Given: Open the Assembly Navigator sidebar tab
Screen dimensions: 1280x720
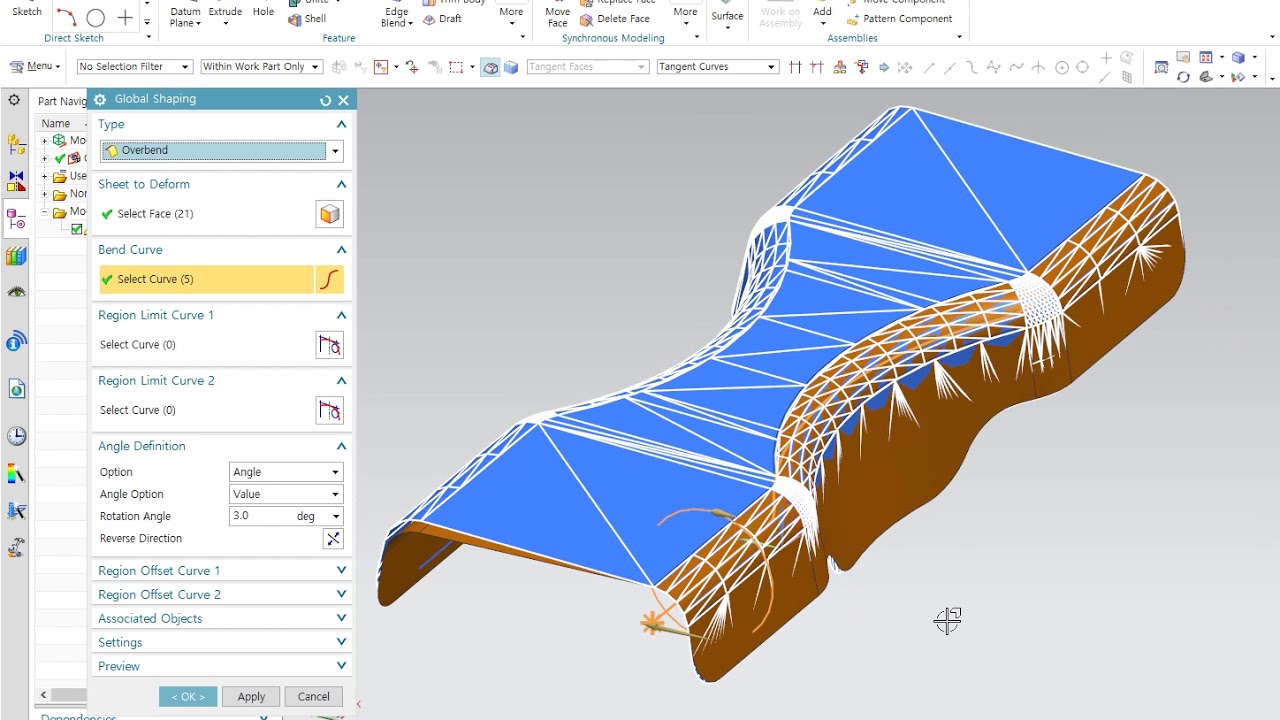Looking at the screenshot, I should [16, 145].
